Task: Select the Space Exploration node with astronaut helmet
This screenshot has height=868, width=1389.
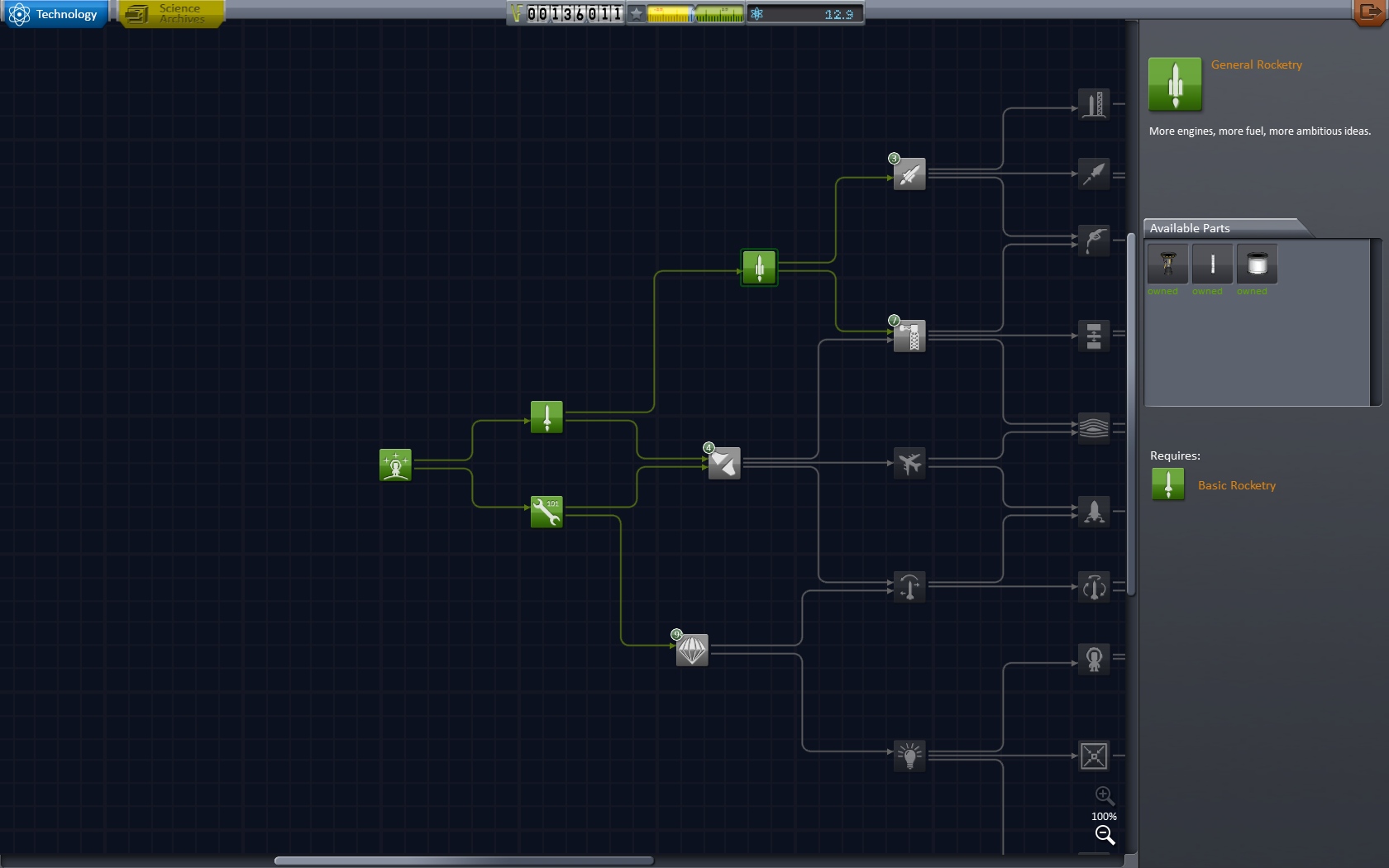Action: click(x=1094, y=659)
